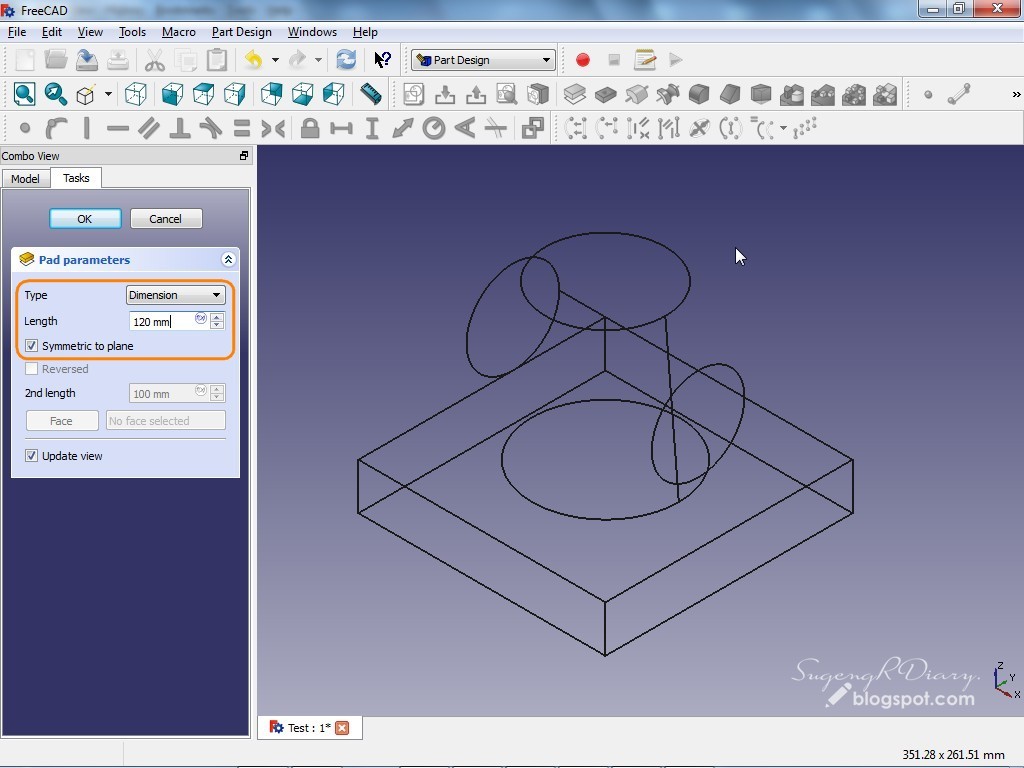
Task: Click the Face selection button
Action: pos(61,420)
